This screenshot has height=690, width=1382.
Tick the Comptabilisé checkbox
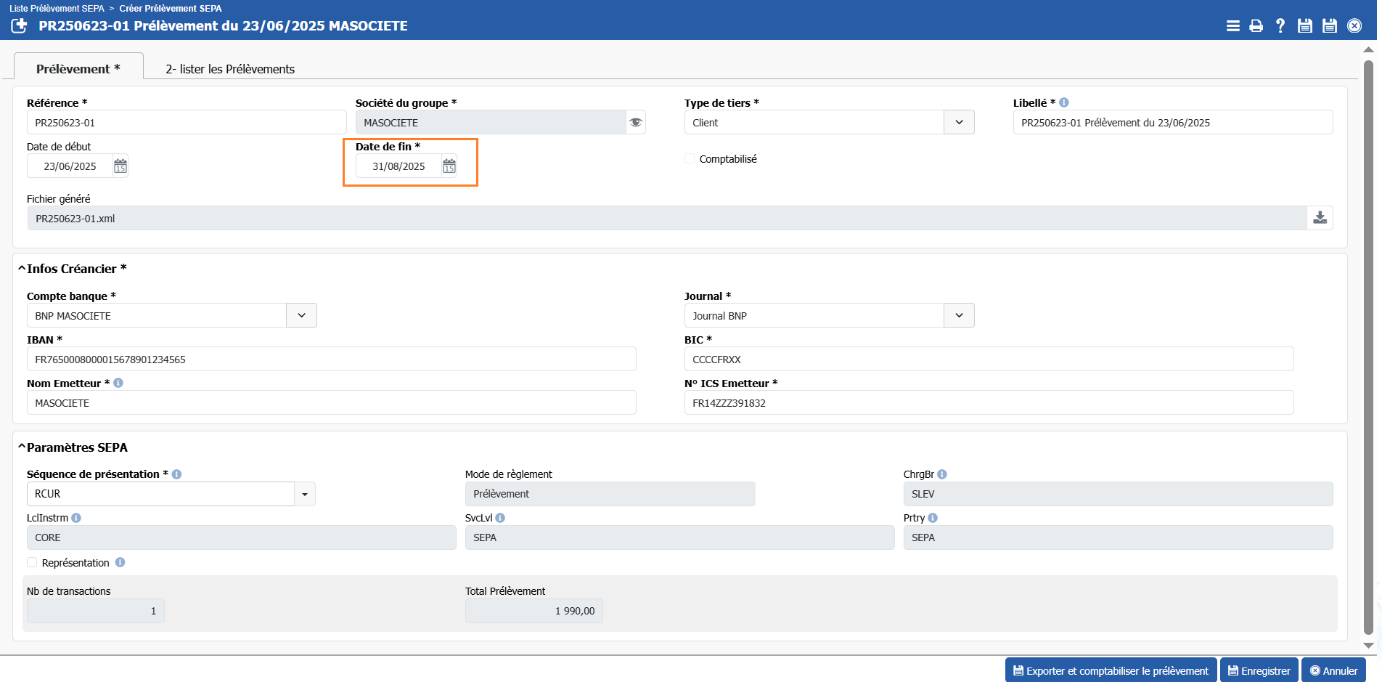coord(690,159)
